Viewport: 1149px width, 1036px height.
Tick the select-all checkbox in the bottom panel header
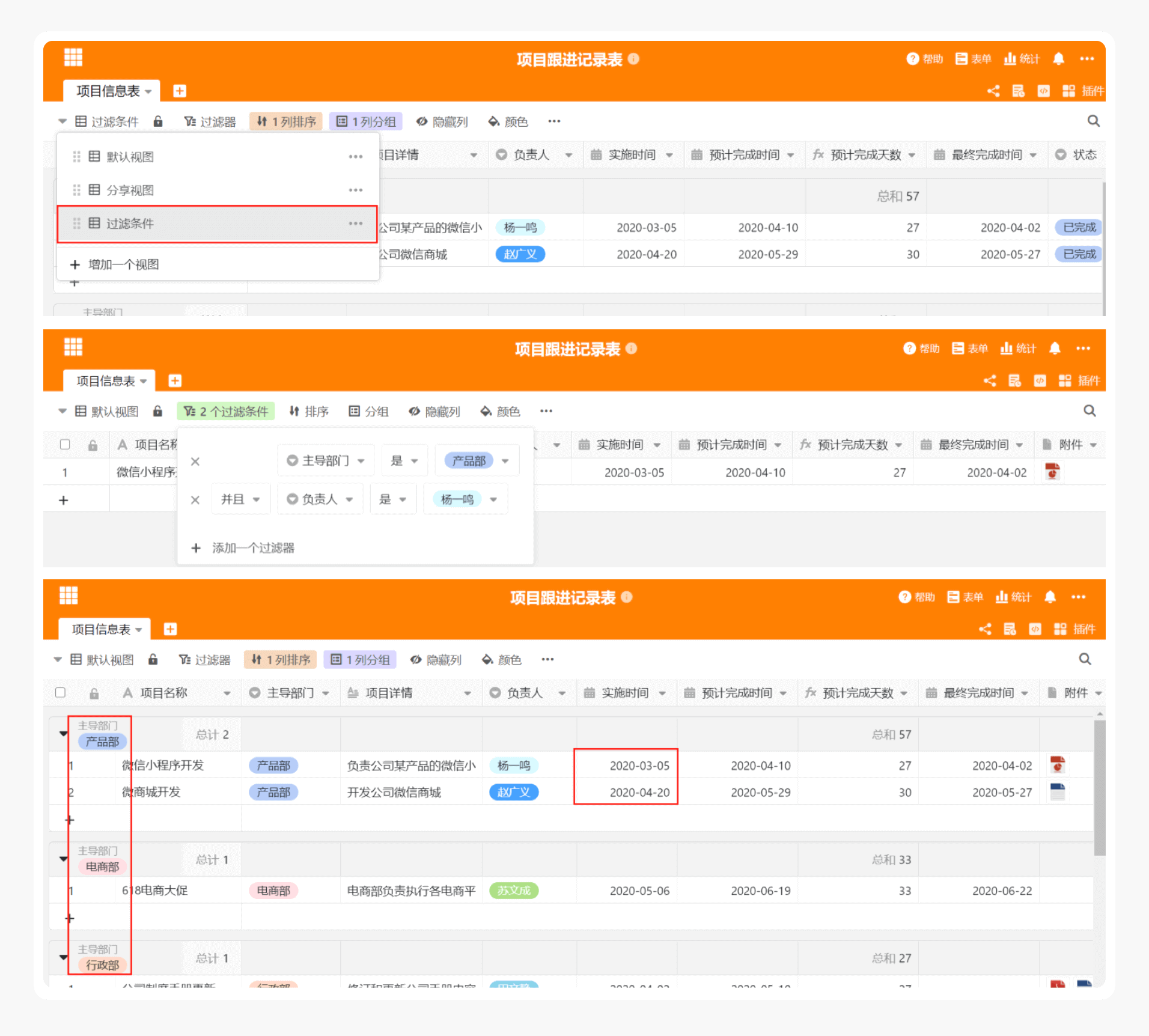pyautogui.click(x=60, y=692)
